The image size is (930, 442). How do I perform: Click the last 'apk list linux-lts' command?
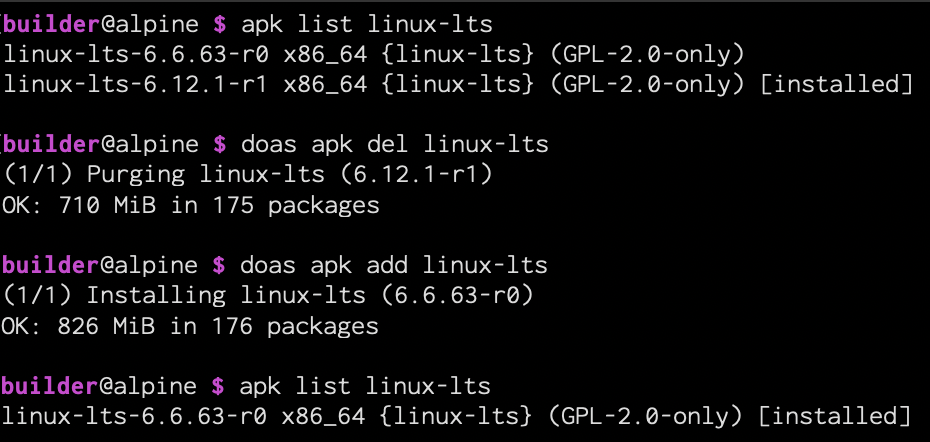(x=365, y=386)
